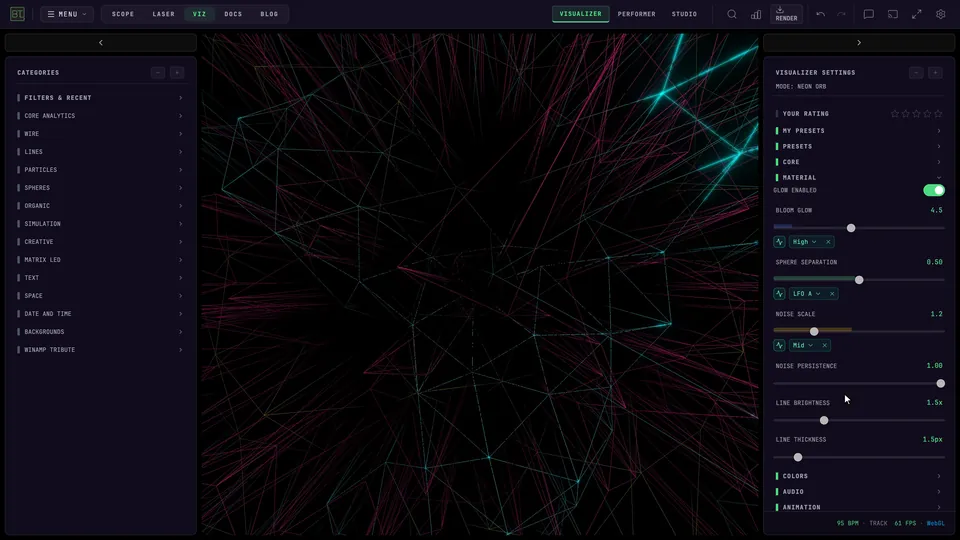Expand all Visualizer Settings with plus button
Viewport: 960px width, 540px height.
click(935, 73)
